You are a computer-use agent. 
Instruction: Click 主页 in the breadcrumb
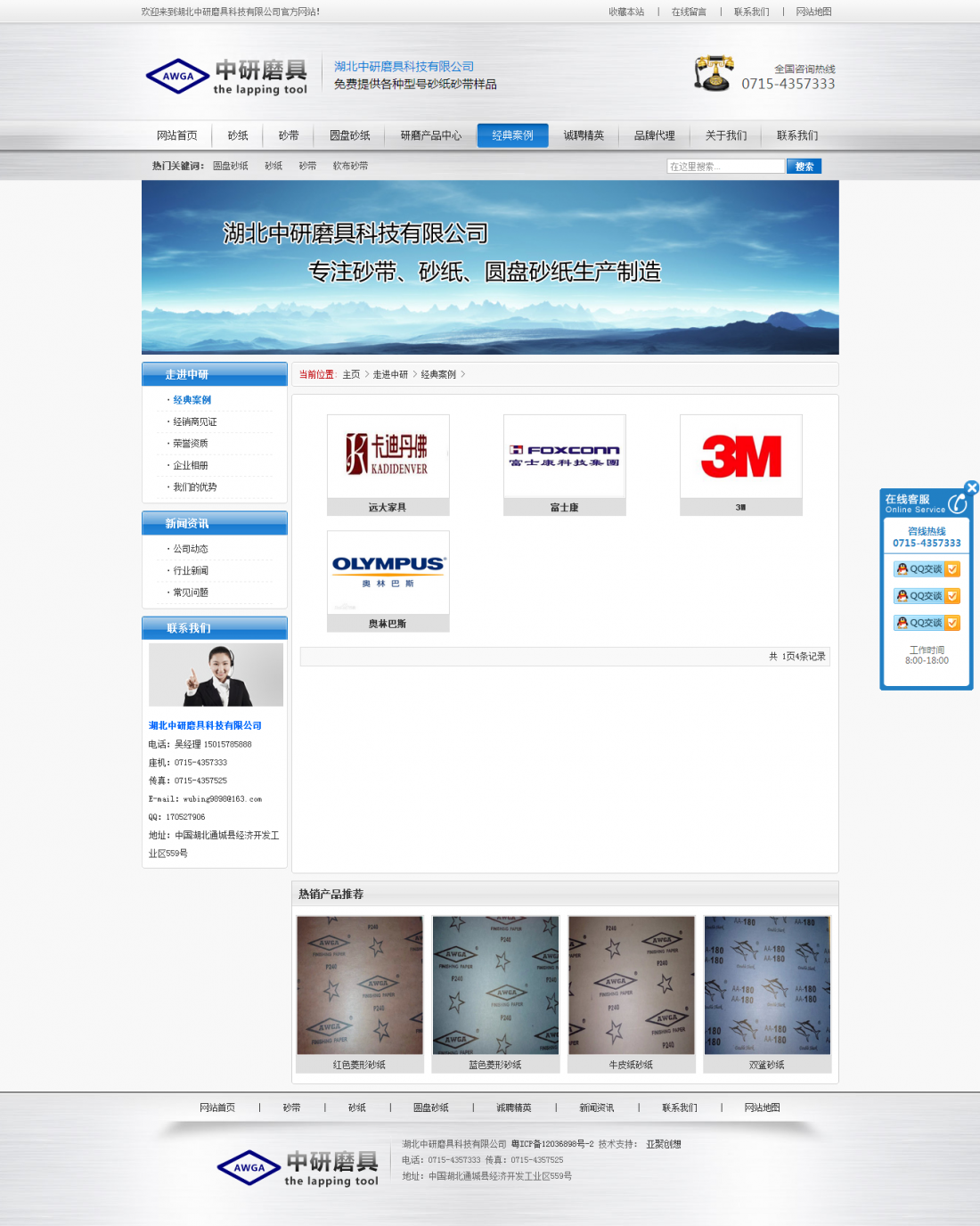351,375
